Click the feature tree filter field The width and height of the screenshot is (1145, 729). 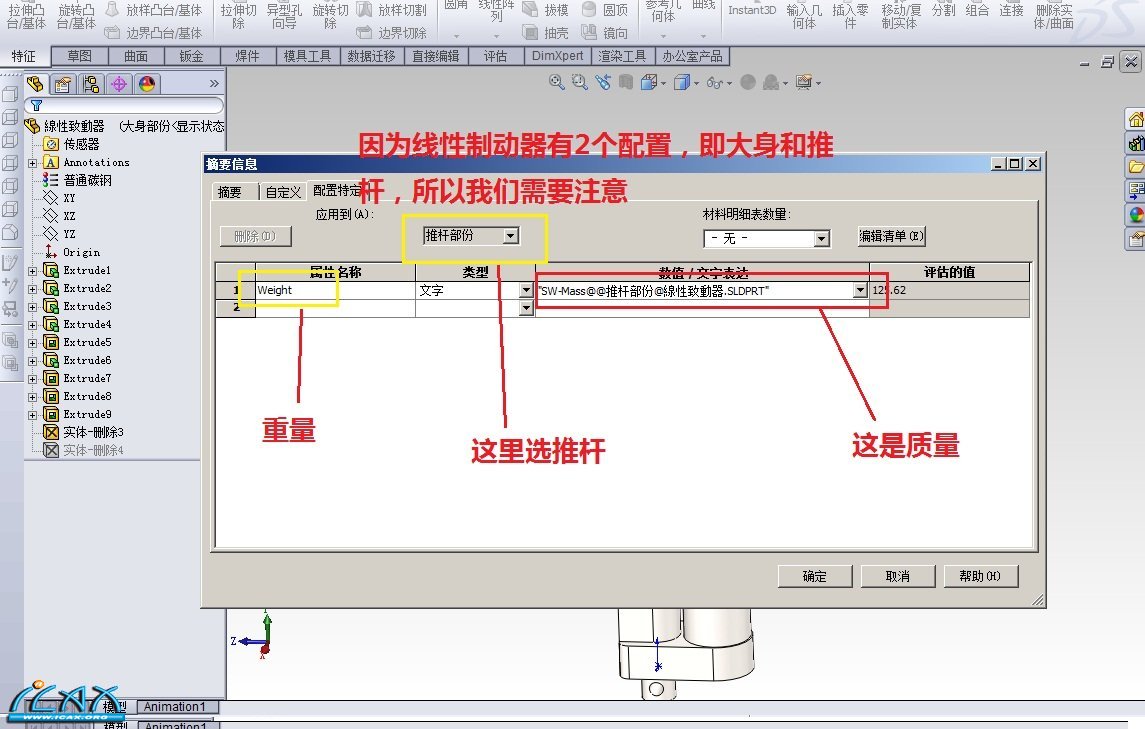124,105
